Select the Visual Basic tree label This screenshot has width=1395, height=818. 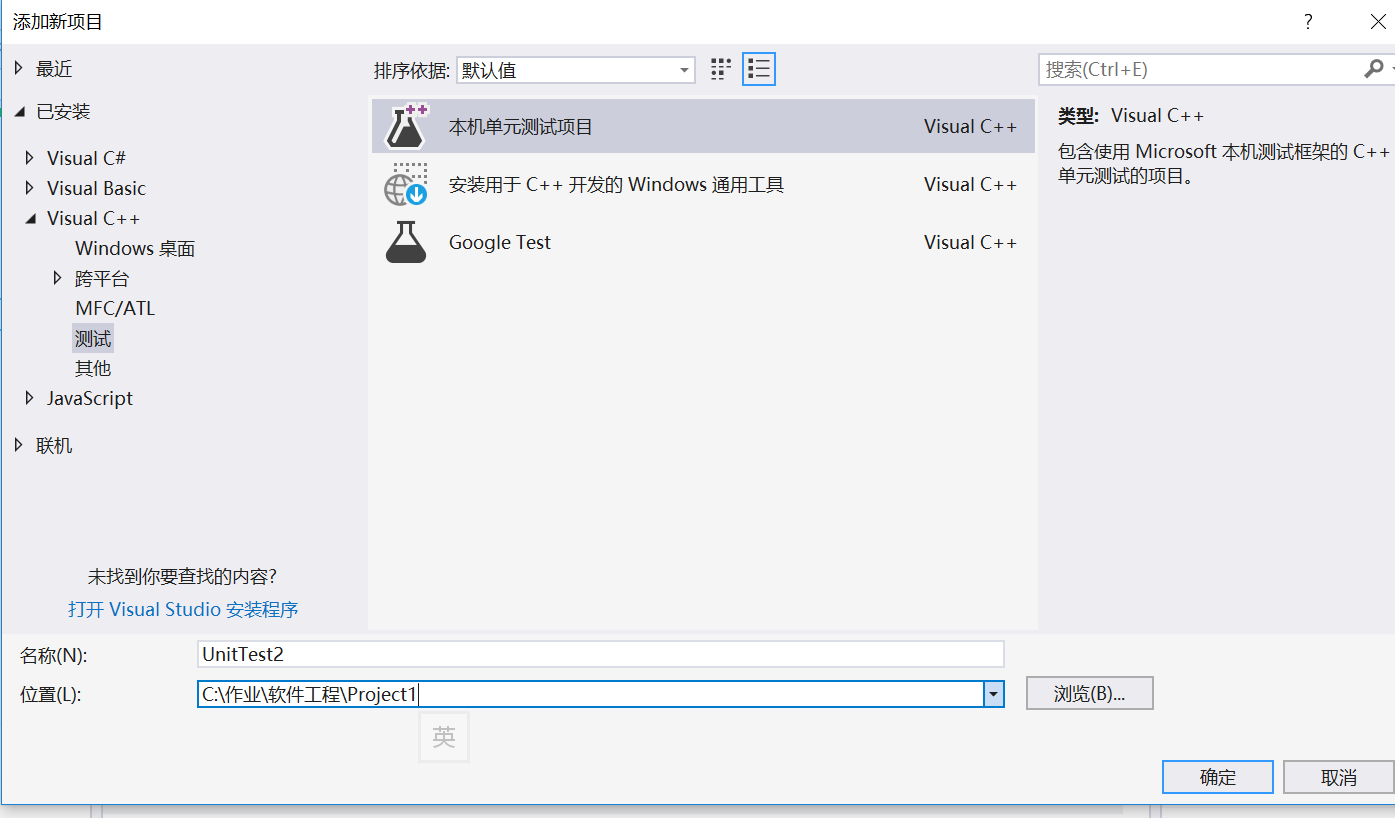[x=96, y=188]
